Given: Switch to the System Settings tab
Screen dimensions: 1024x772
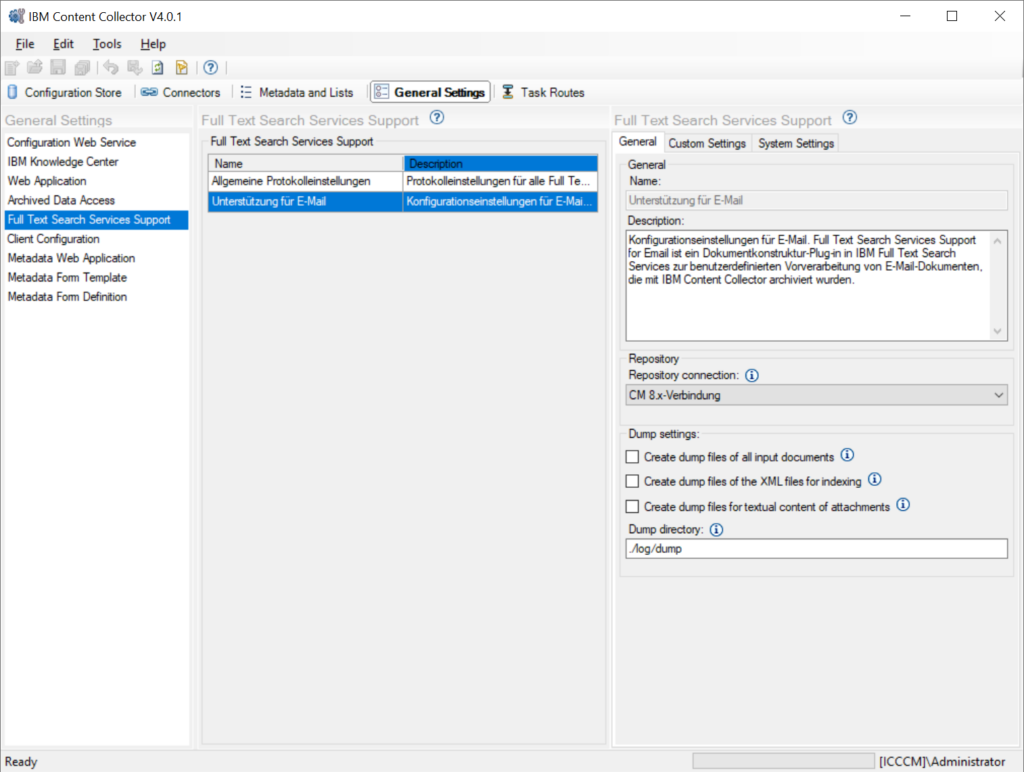Looking at the screenshot, I should [x=796, y=143].
